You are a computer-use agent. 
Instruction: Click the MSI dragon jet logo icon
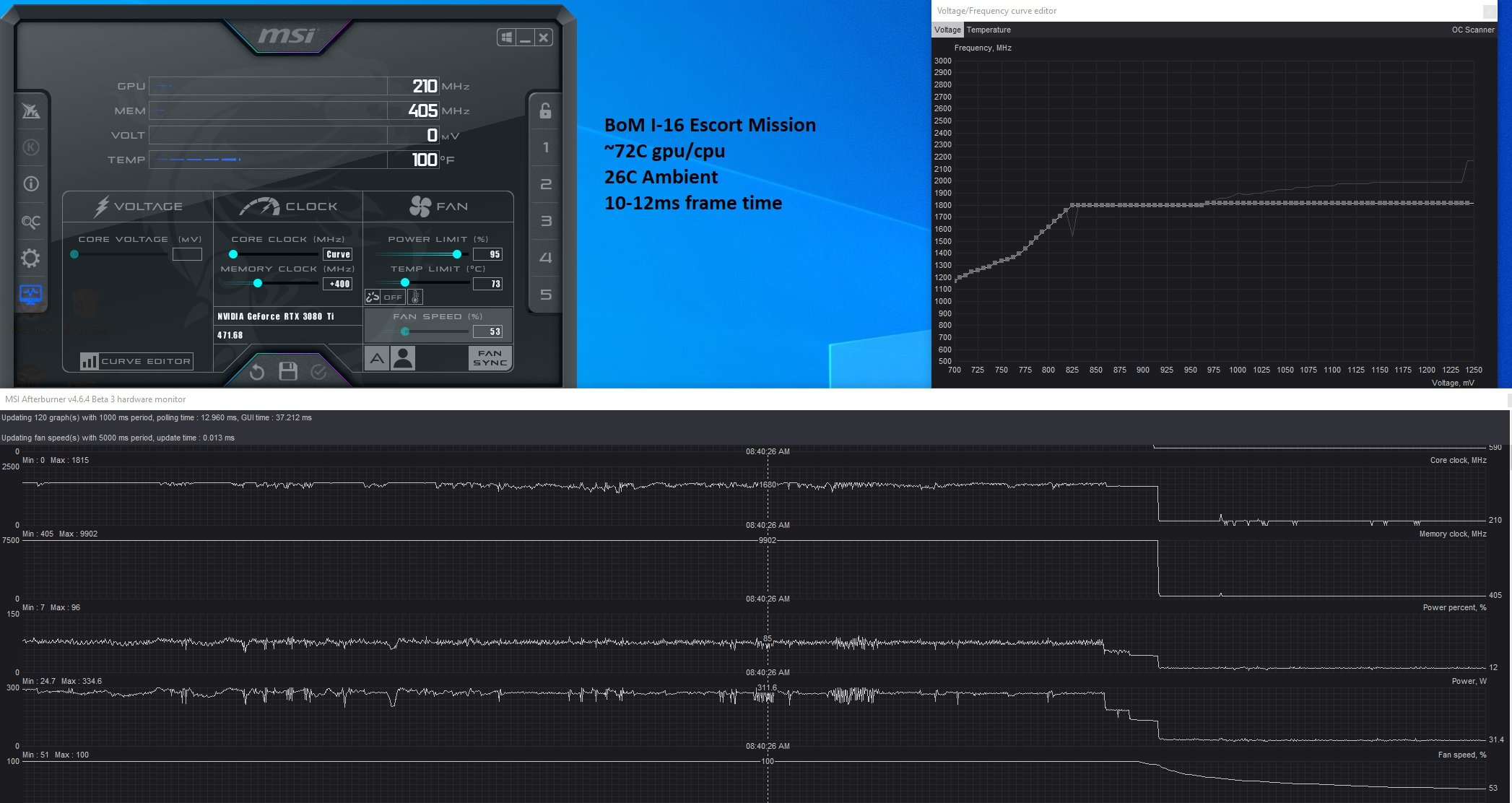30,110
